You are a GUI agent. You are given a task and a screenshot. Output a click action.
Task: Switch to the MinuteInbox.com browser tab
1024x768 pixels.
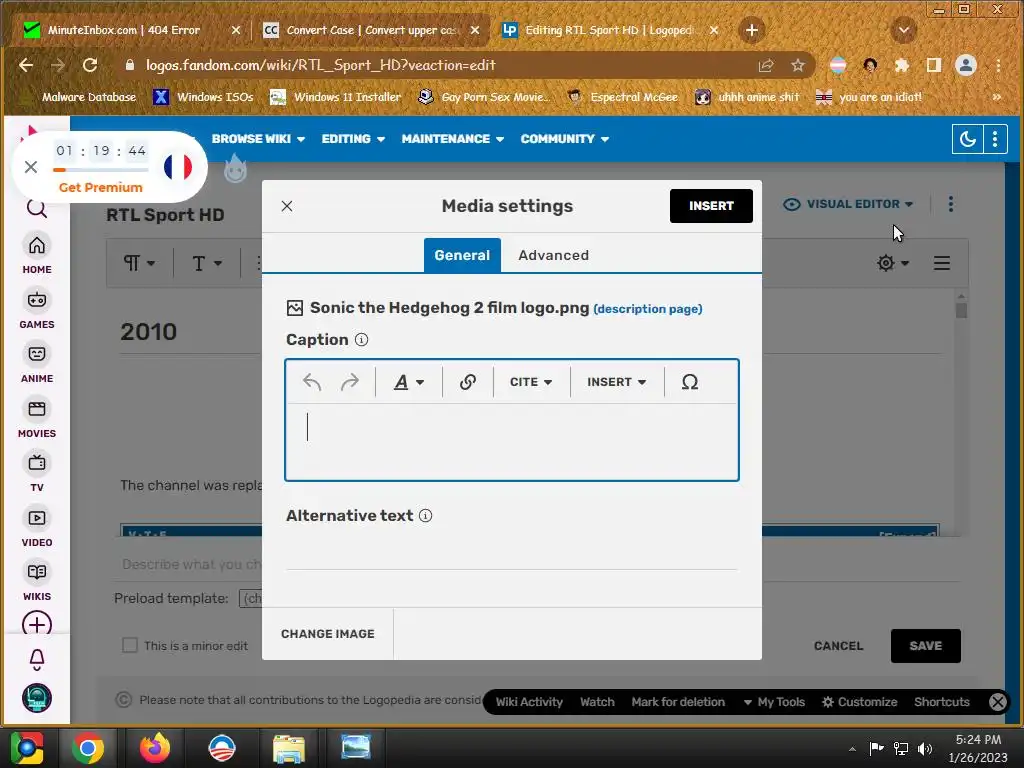point(123,30)
